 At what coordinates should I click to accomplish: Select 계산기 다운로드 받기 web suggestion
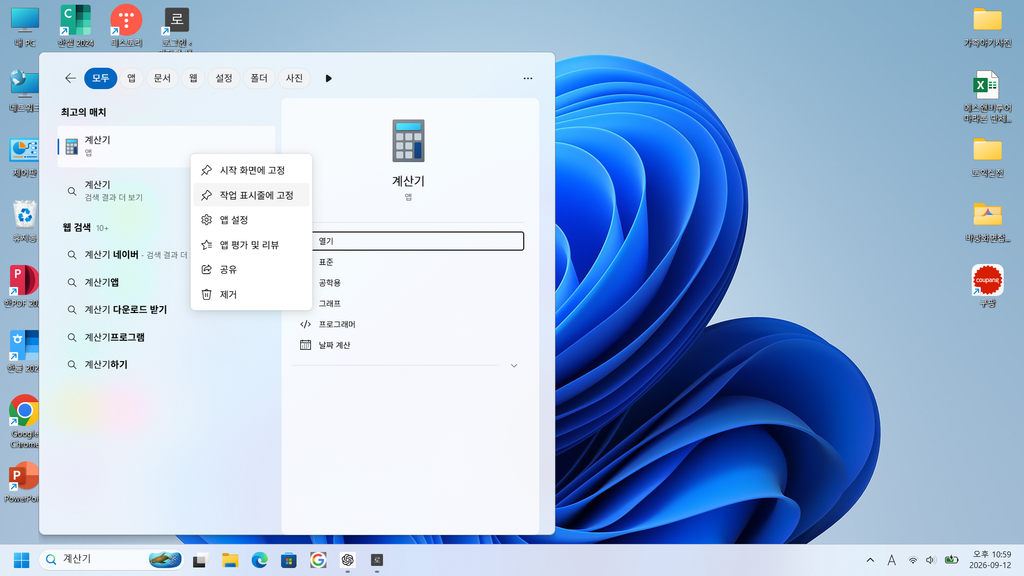[x=167, y=310]
